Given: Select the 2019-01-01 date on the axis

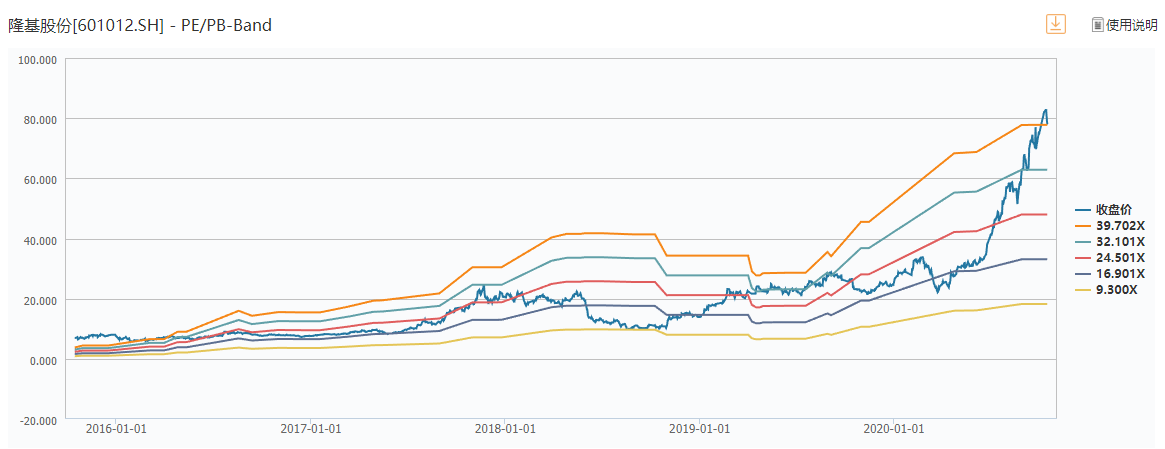Looking at the screenshot, I should click(698, 429).
